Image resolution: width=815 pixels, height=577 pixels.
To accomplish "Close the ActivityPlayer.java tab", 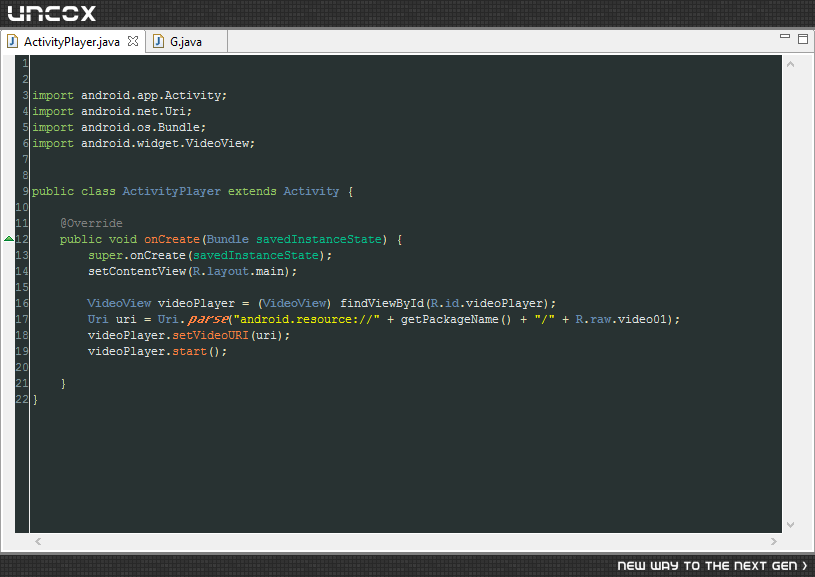I will click(x=133, y=41).
